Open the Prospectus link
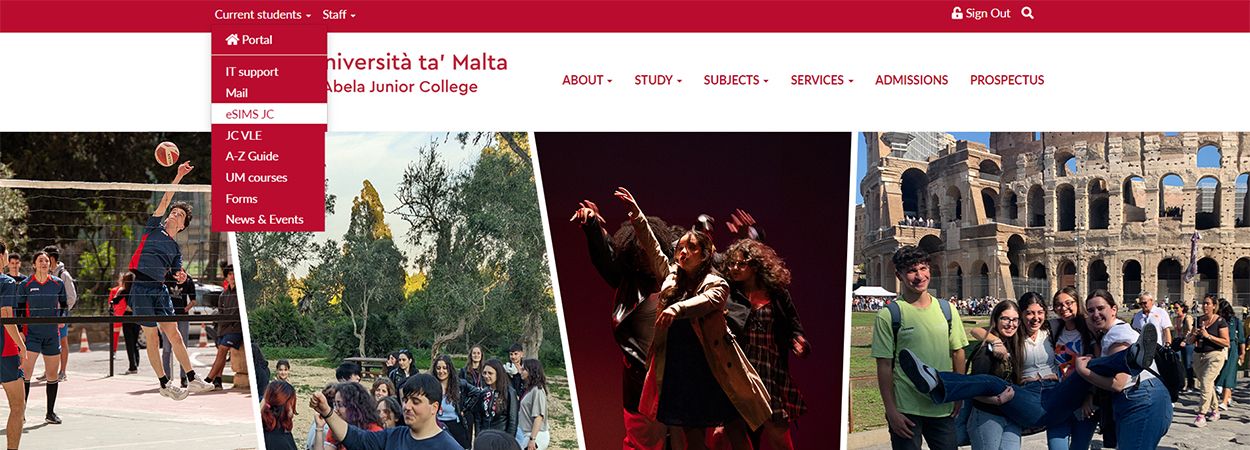The image size is (1250, 450). (x=1007, y=80)
